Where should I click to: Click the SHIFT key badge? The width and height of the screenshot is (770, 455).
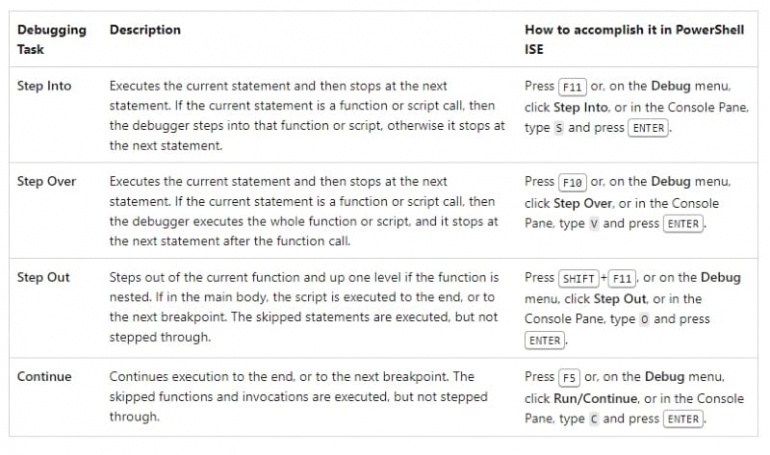(x=578, y=279)
